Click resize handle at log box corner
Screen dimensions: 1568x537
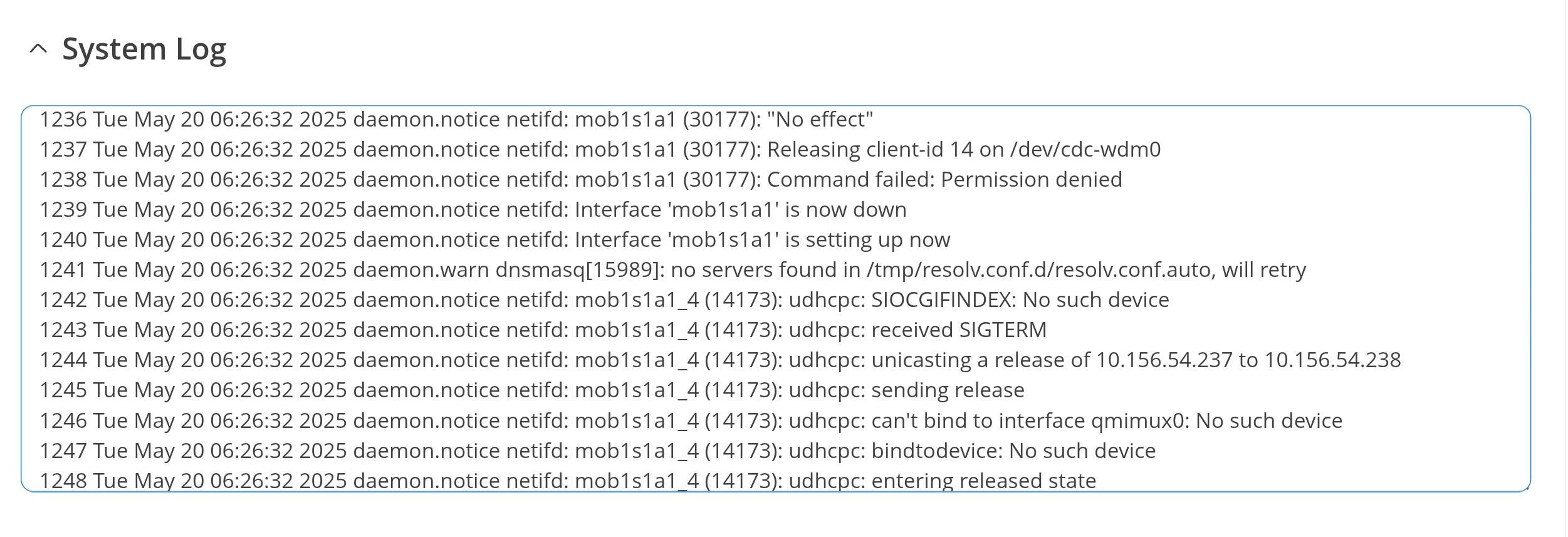(x=1527, y=487)
